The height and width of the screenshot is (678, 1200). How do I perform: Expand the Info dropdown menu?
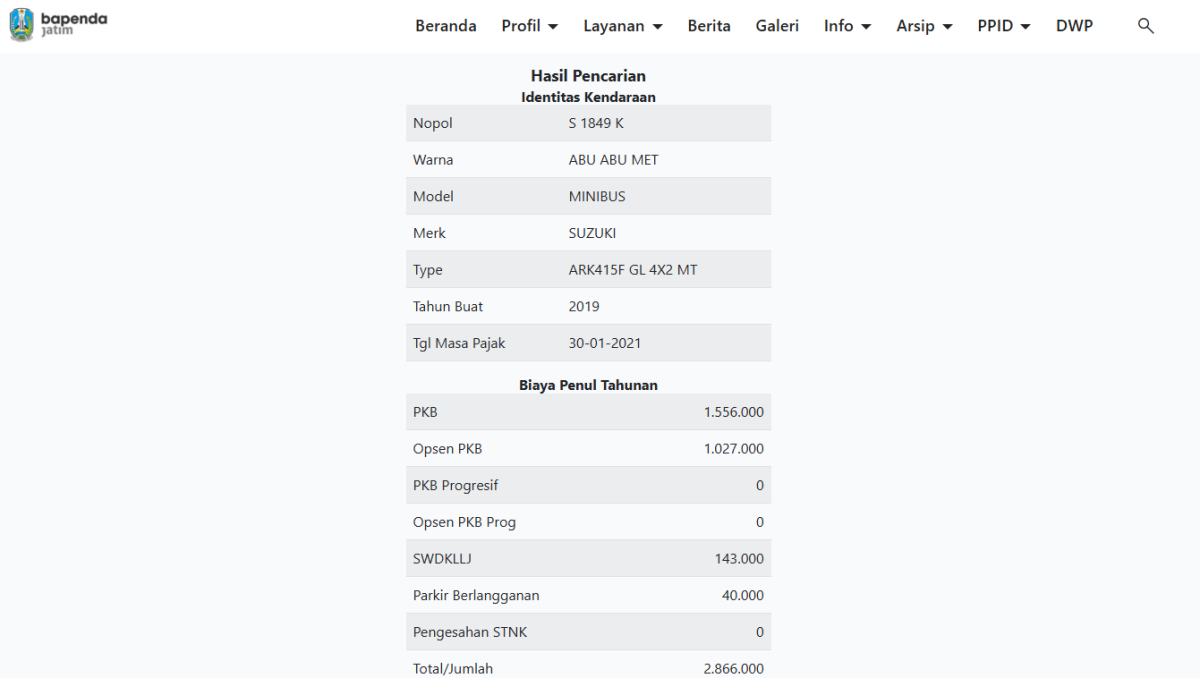click(848, 26)
